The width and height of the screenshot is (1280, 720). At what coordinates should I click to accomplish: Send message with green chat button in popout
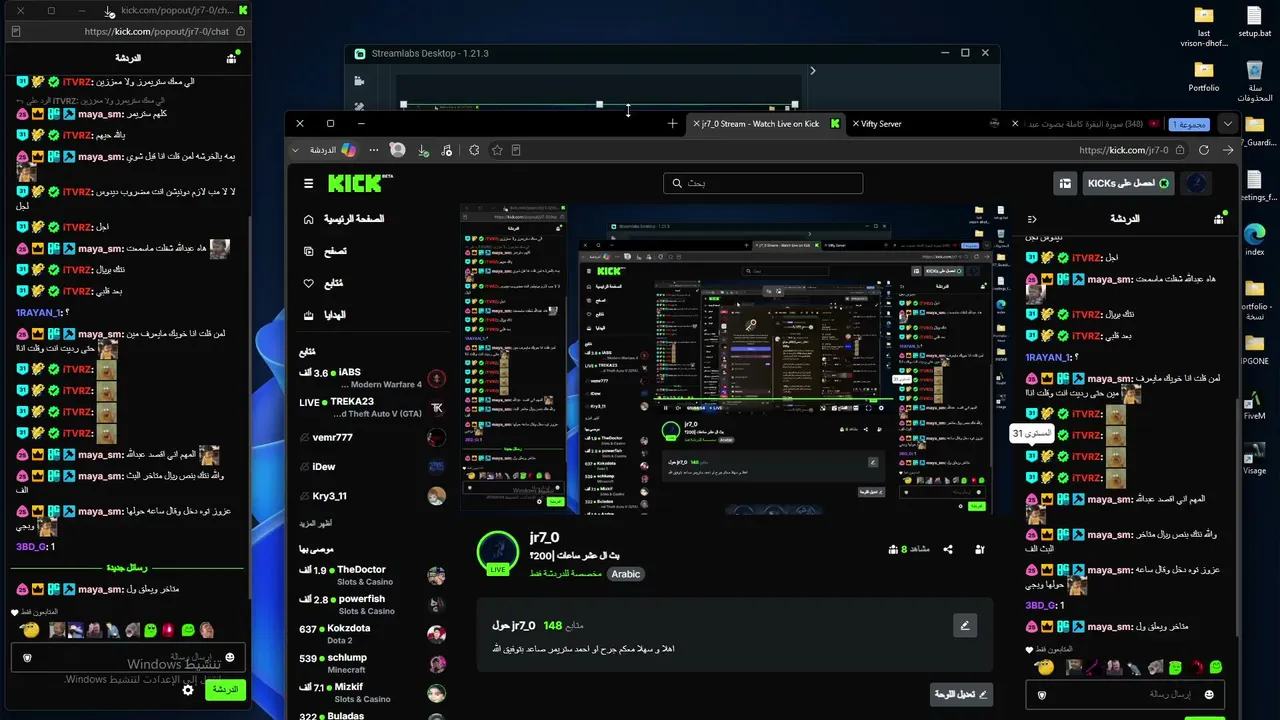point(225,689)
